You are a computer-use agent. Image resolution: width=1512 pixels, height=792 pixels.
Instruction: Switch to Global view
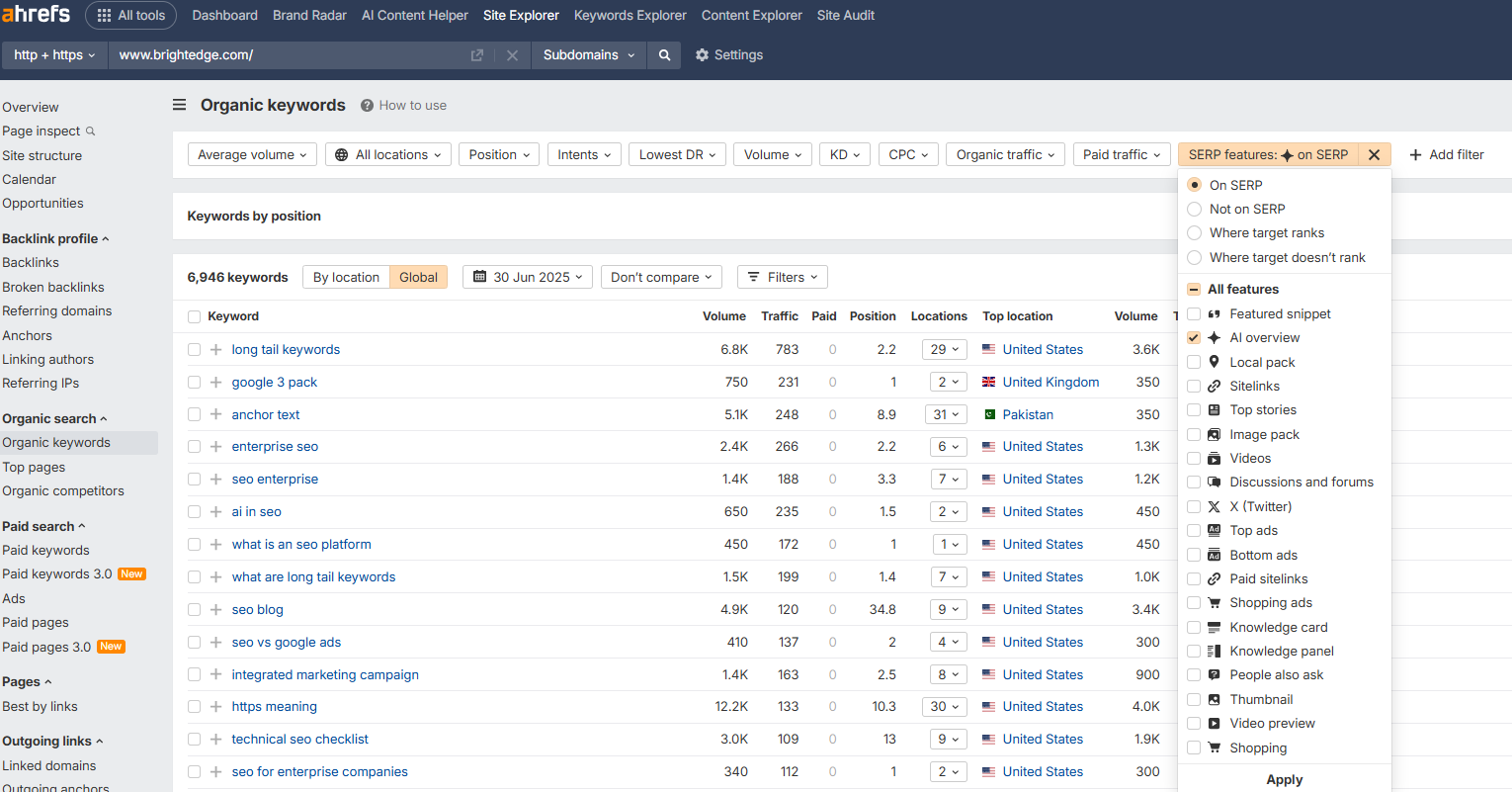click(x=418, y=277)
